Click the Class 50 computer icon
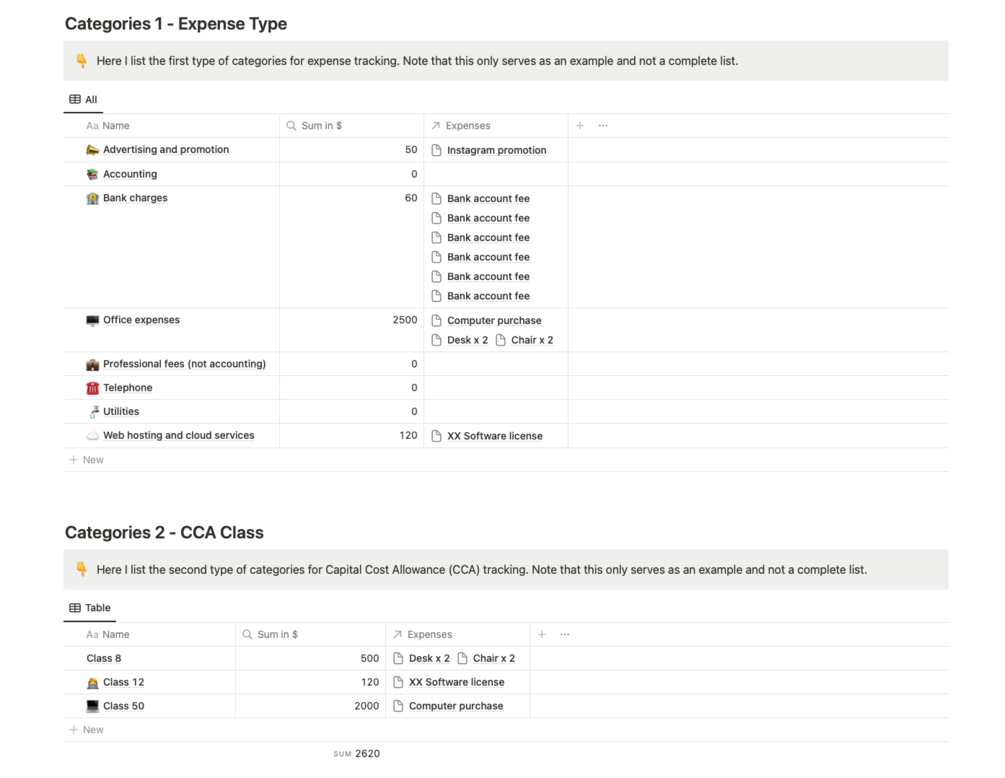 click(x=93, y=706)
